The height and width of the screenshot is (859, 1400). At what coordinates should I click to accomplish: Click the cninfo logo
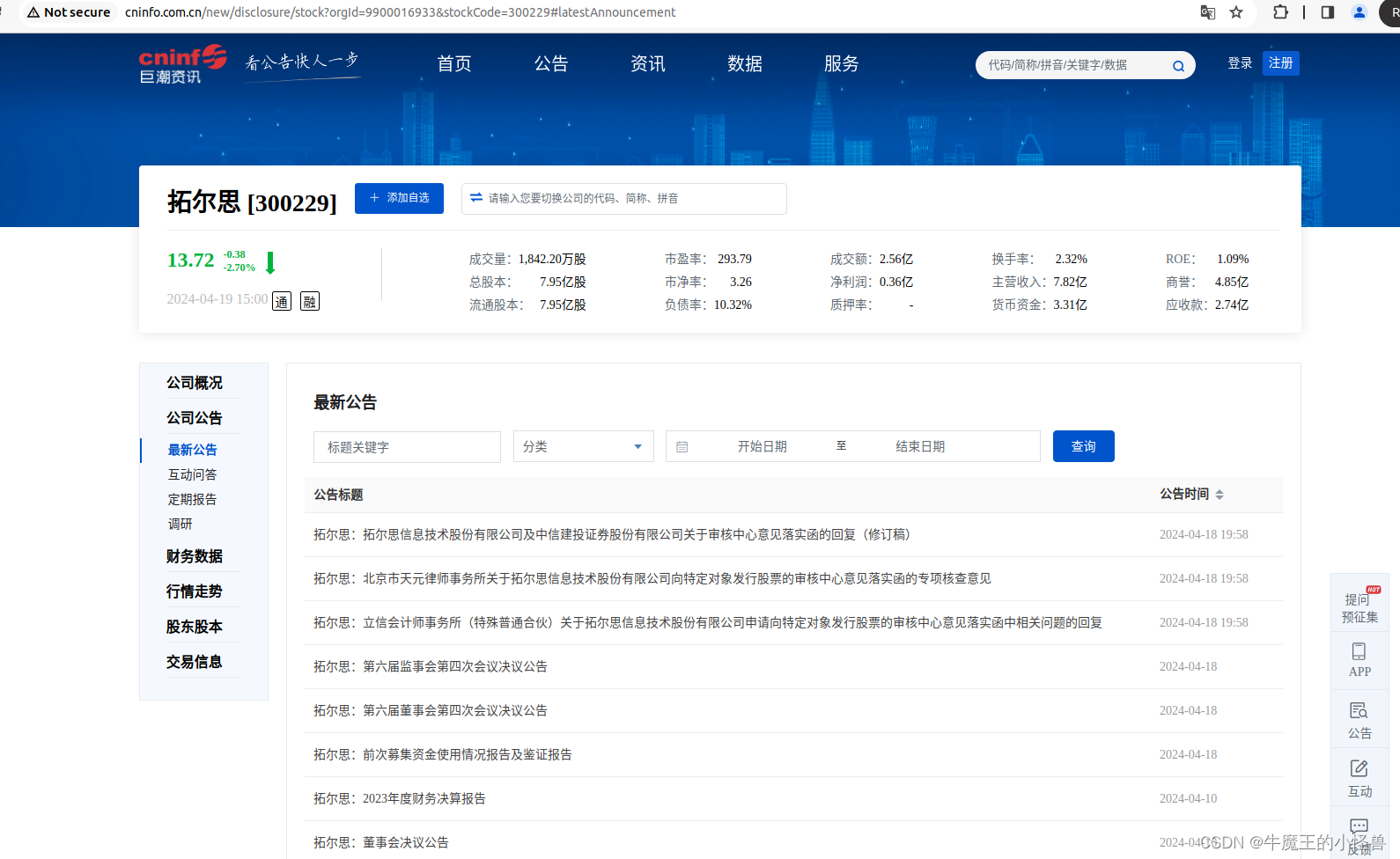(183, 64)
